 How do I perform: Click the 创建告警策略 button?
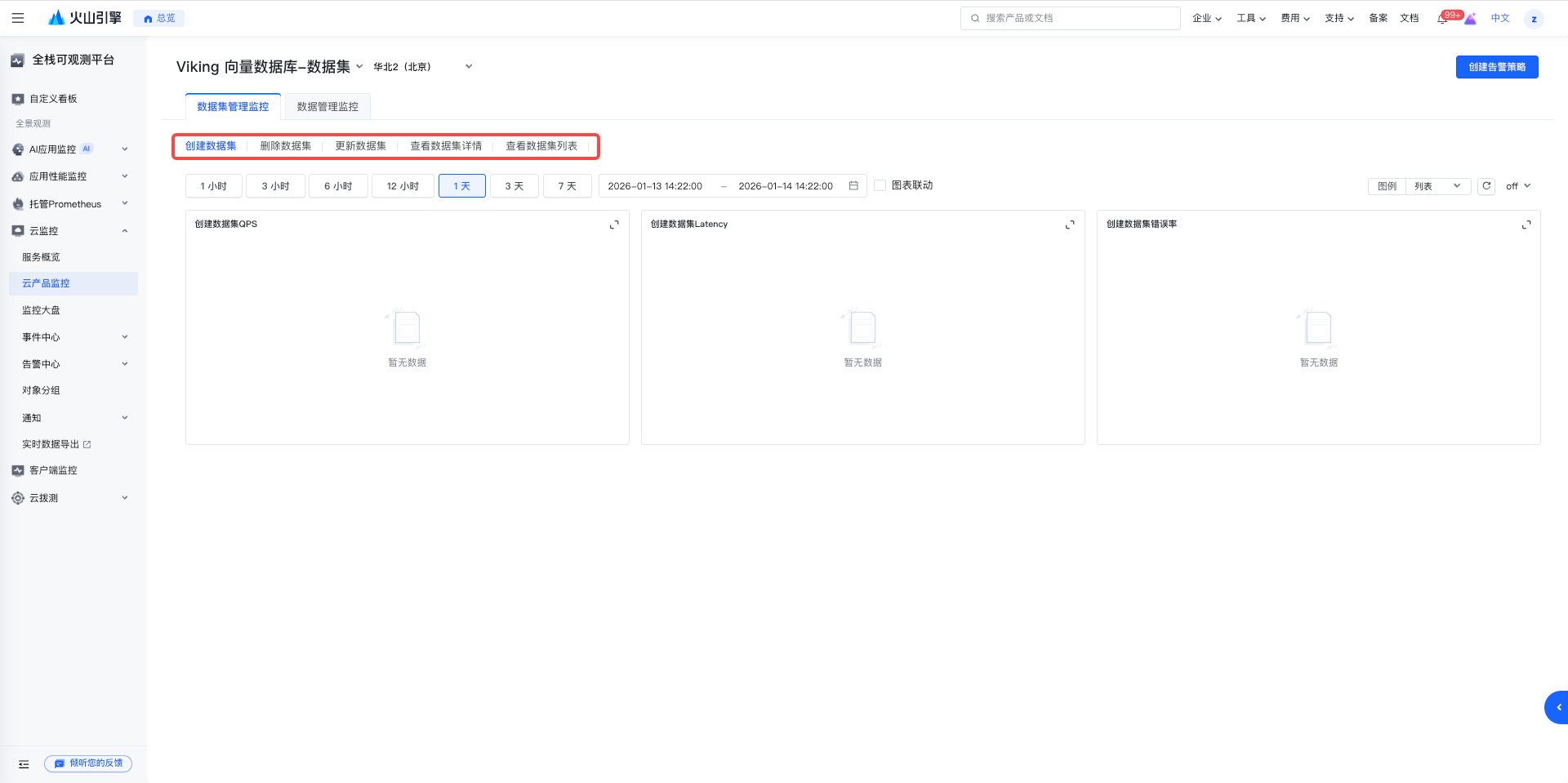click(1496, 67)
